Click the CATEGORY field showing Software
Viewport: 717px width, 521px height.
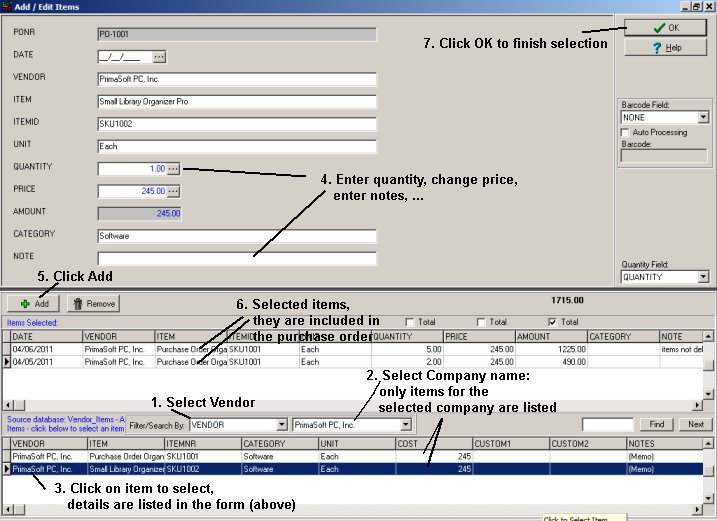237,236
